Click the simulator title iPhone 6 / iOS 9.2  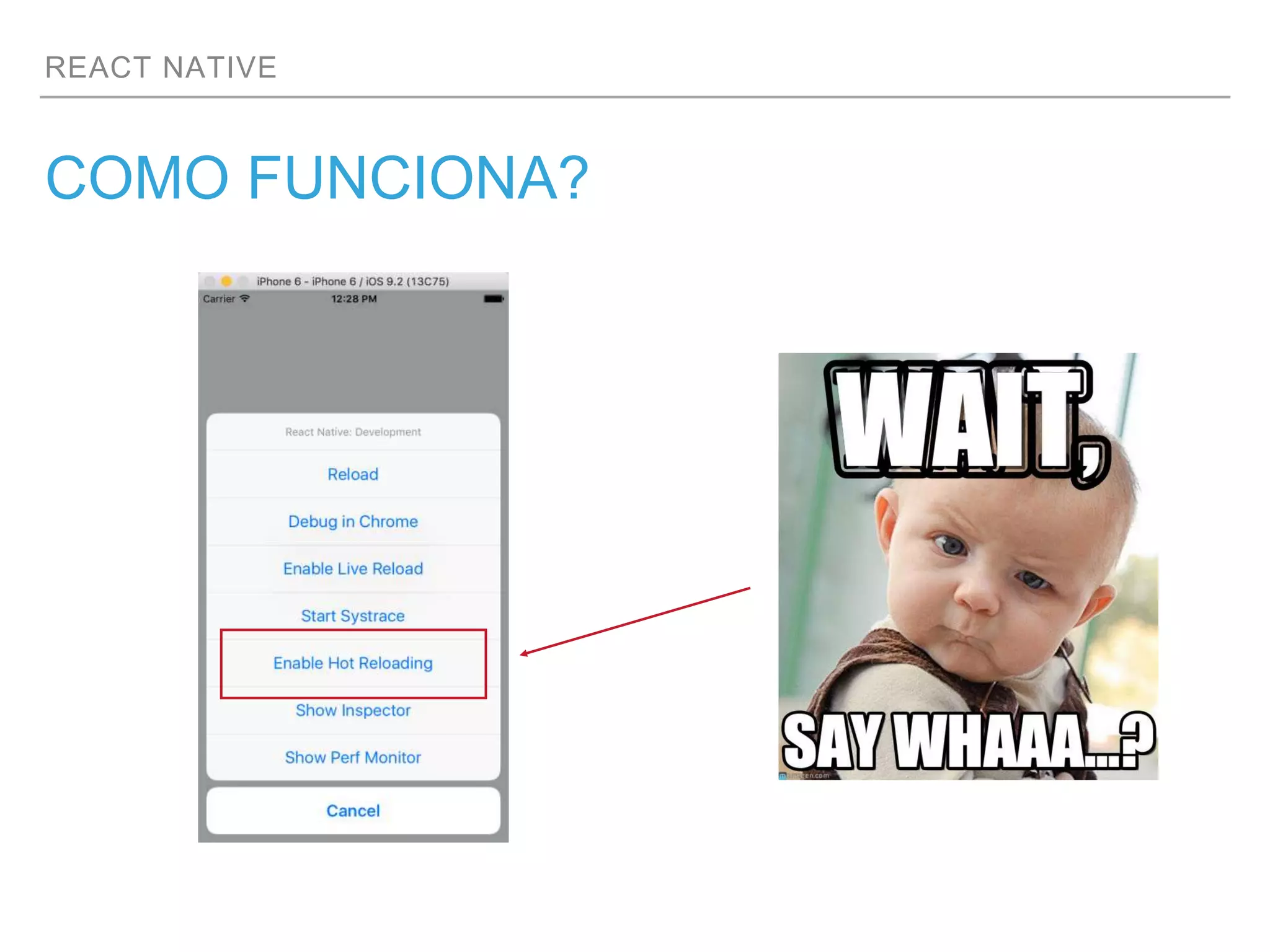click(x=353, y=281)
